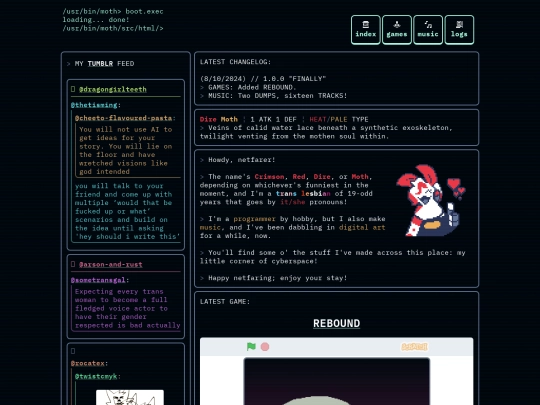
Task: Stop the game with the red stop button
Action: [x=265, y=346]
